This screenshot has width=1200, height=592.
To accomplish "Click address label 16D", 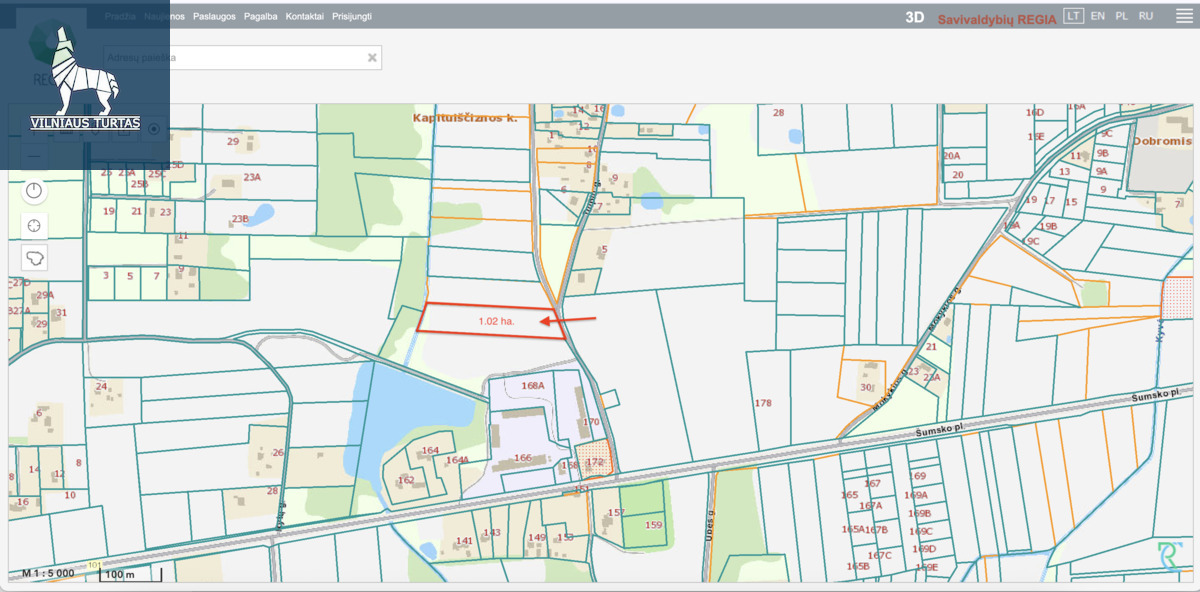I will pyautogui.click(x=1035, y=112).
